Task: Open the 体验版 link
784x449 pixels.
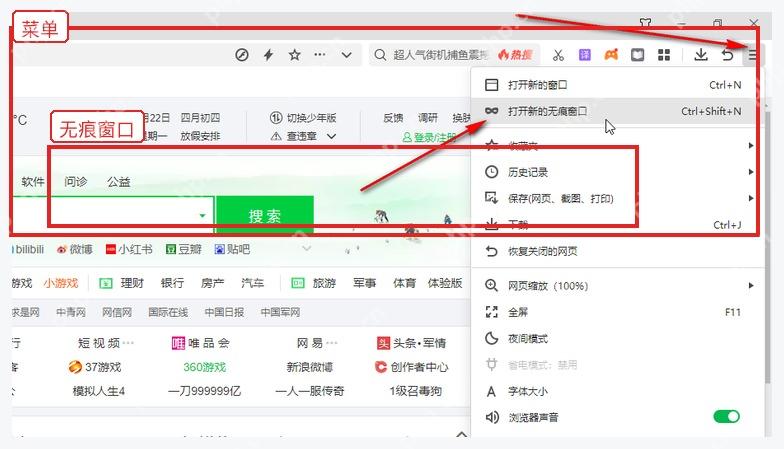Action: (444, 284)
